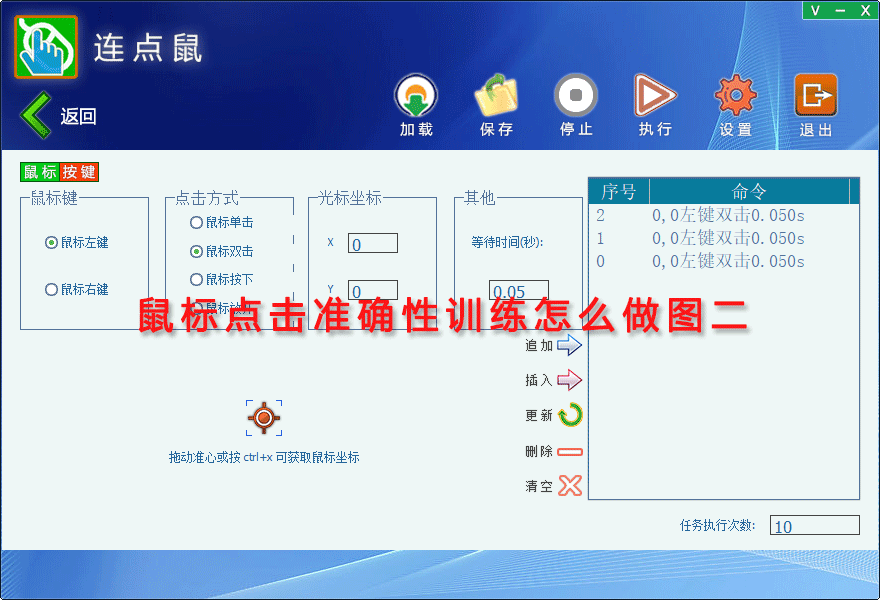880x600 pixels.
Task: Click the 插入 insert pink arrow
Action: point(570,380)
